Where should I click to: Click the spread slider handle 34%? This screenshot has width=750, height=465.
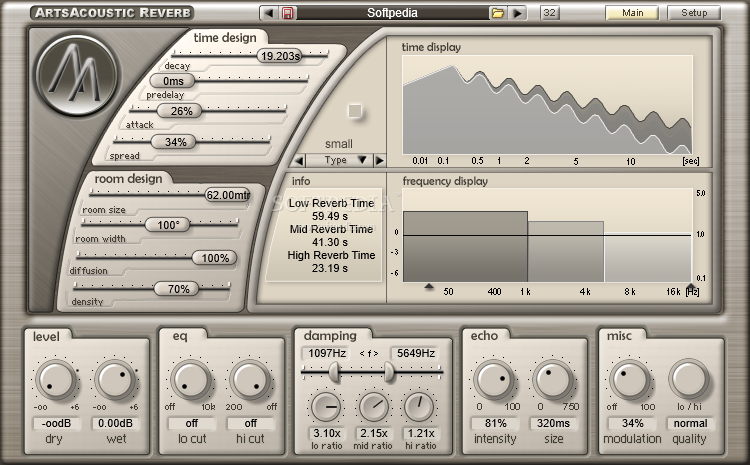tap(174, 142)
